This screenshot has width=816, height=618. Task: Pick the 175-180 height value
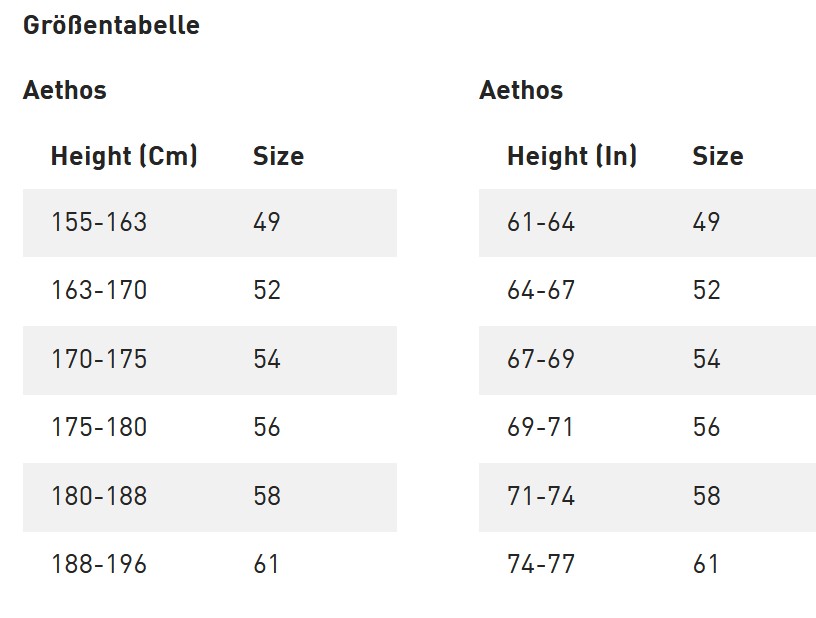99,427
